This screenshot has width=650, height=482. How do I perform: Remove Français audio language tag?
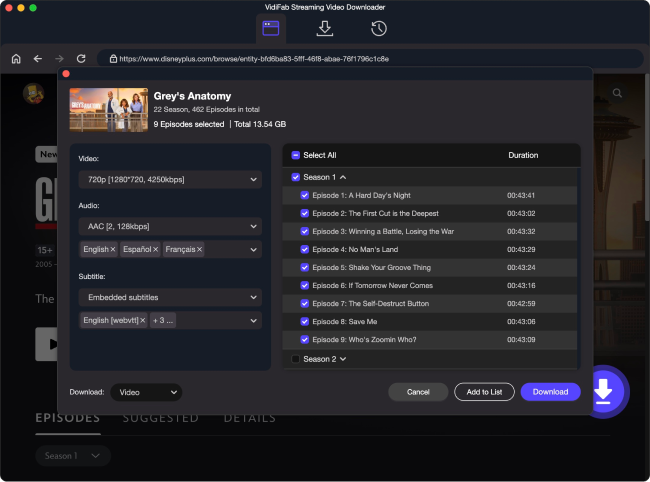(x=199, y=249)
